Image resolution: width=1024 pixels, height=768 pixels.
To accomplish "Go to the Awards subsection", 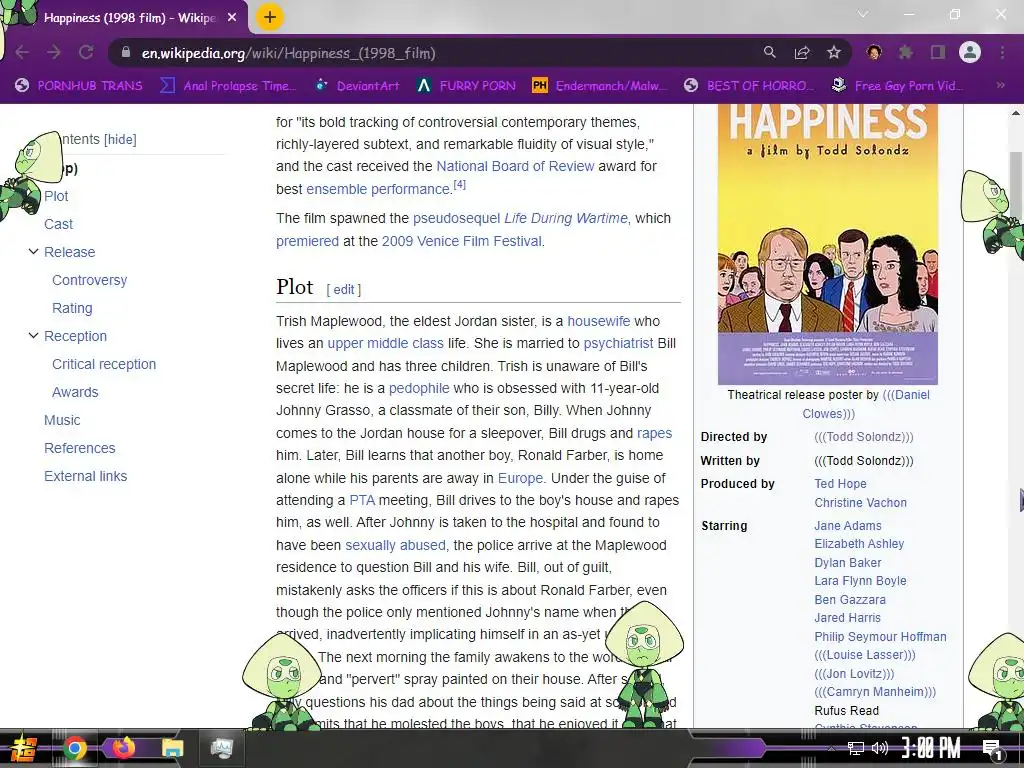I will (x=75, y=392).
